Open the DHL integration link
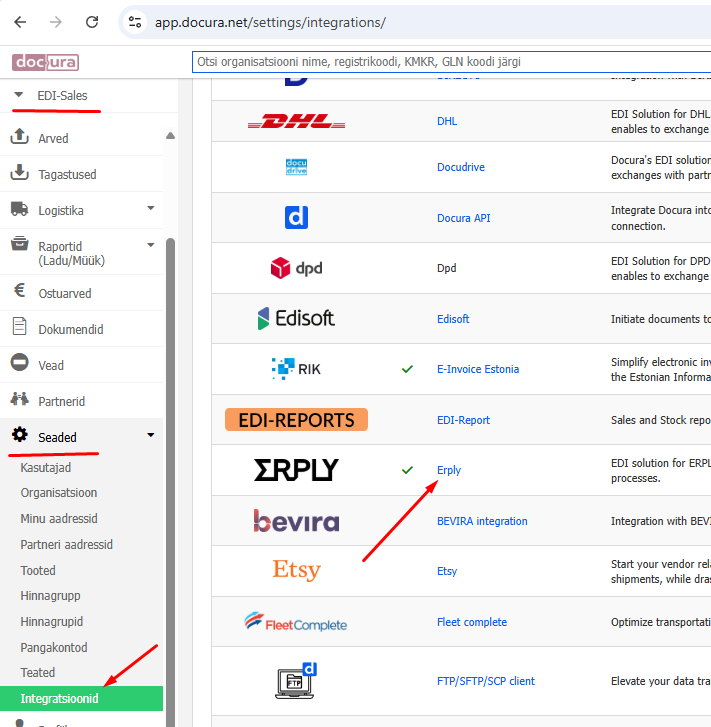 pyautogui.click(x=447, y=121)
